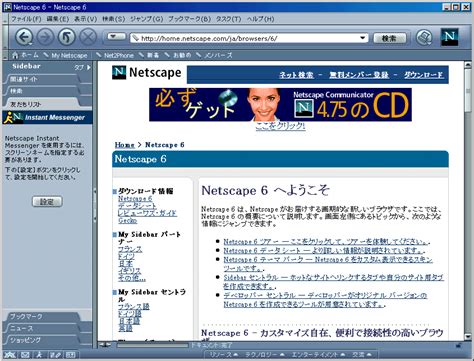This screenshot has width=474, height=361.
Task: Open the ジャンプ(G) menu
Action: pyautogui.click(x=147, y=19)
